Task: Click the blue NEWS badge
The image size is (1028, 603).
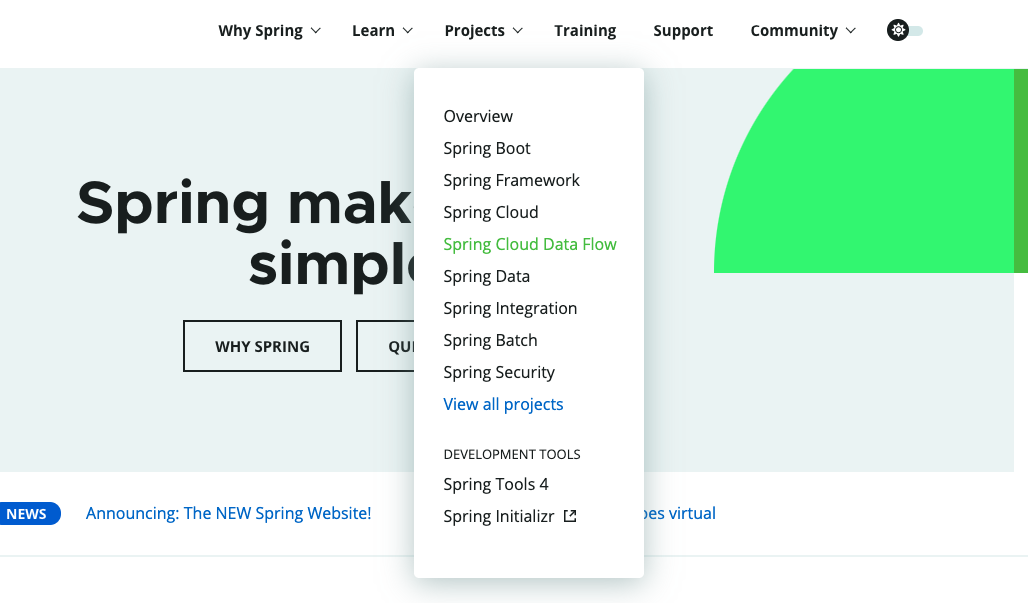Action: pos(28,514)
